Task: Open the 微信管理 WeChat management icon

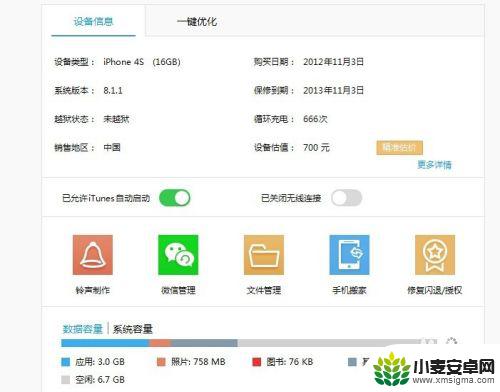Action: 178,255
